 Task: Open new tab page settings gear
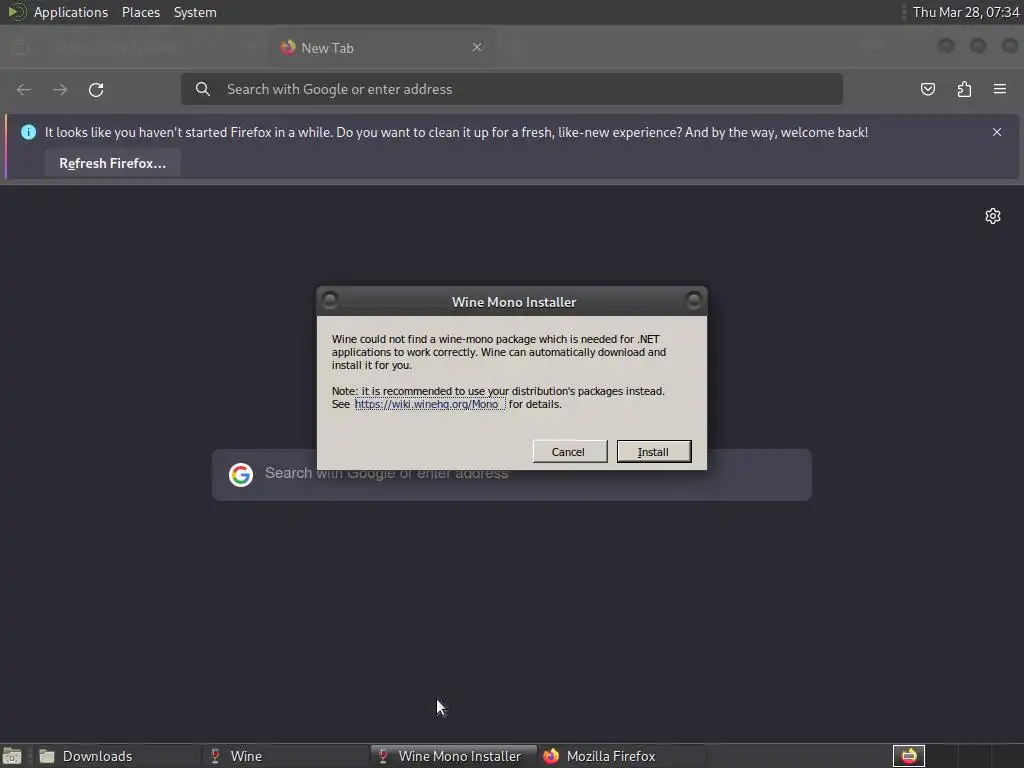click(x=993, y=216)
